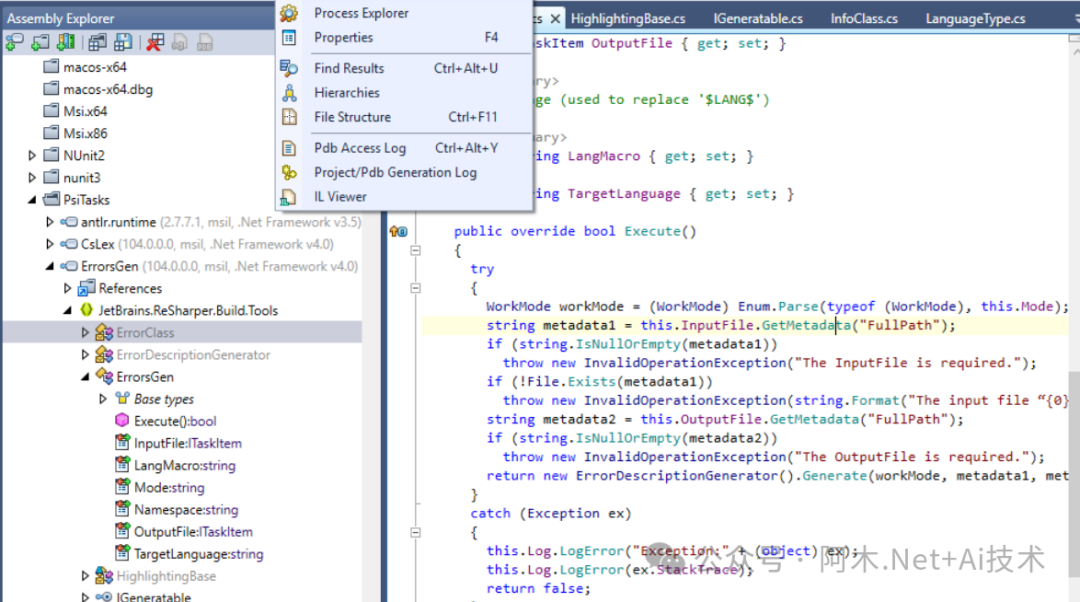Click the folder icon with green plus
Image resolution: width=1080 pixels, height=602 pixels.
(40, 42)
